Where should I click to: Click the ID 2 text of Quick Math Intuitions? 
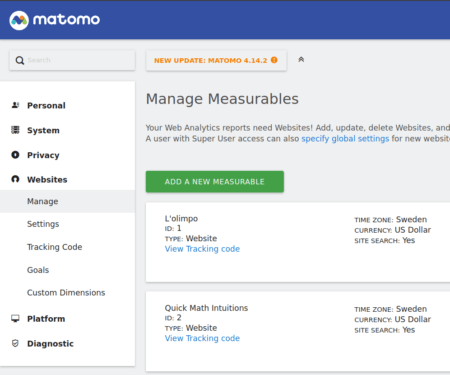coord(173,318)
